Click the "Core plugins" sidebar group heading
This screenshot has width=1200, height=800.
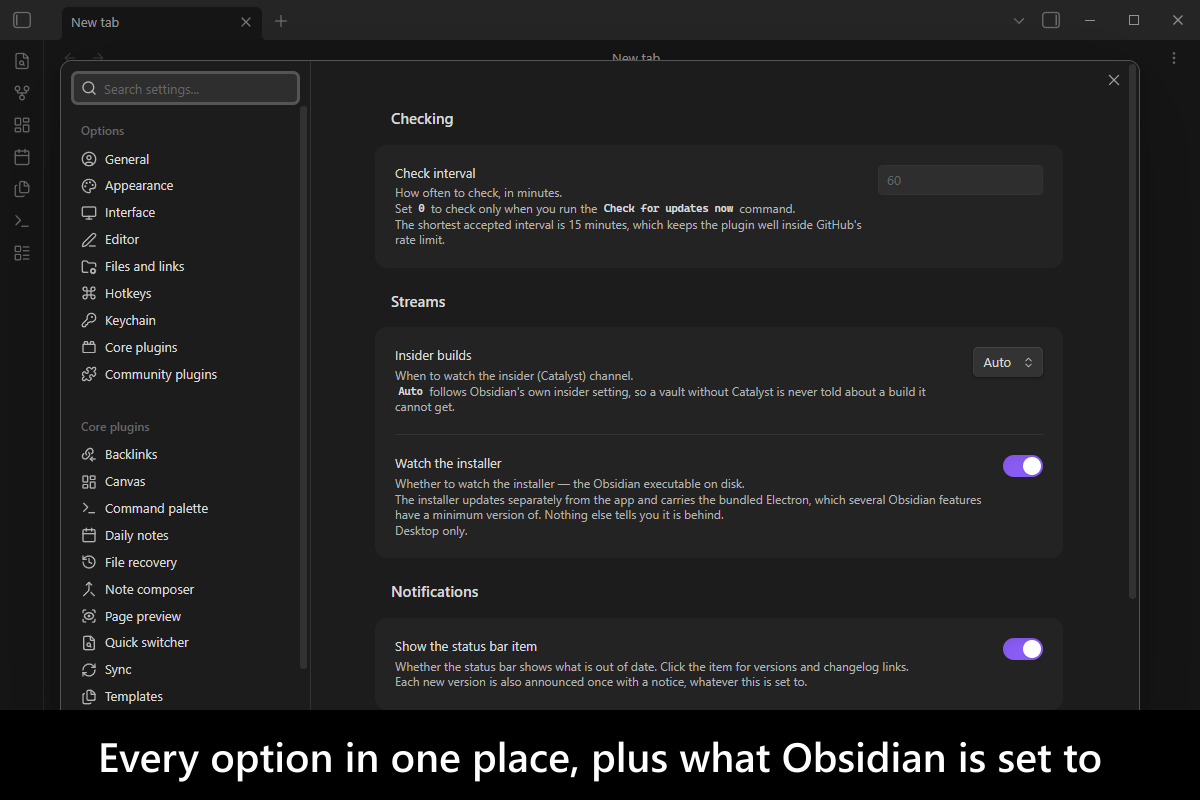[115, 427]
